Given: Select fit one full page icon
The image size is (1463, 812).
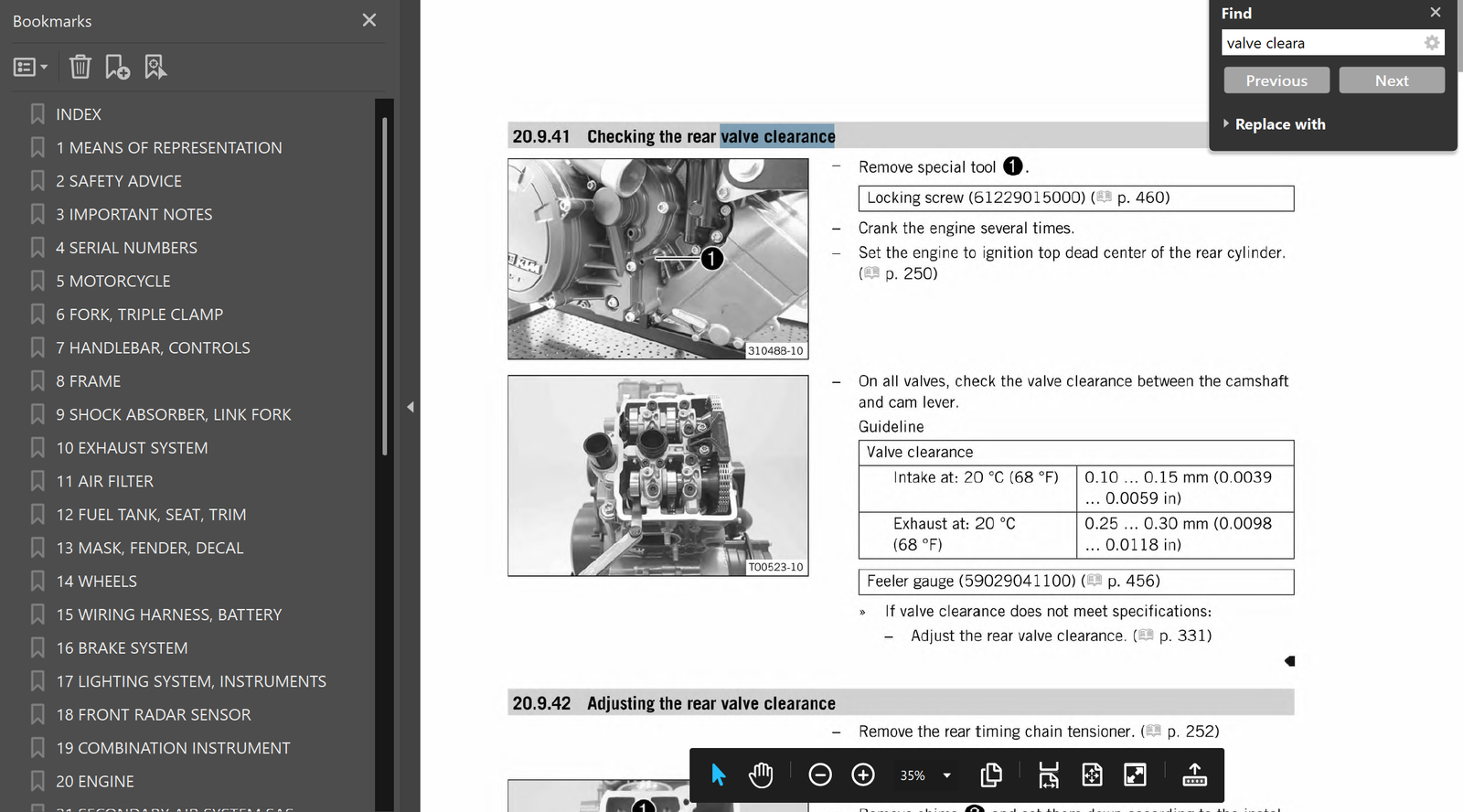Looking at the screenshot, I should pyautogui.click(x=1092, y=775).
